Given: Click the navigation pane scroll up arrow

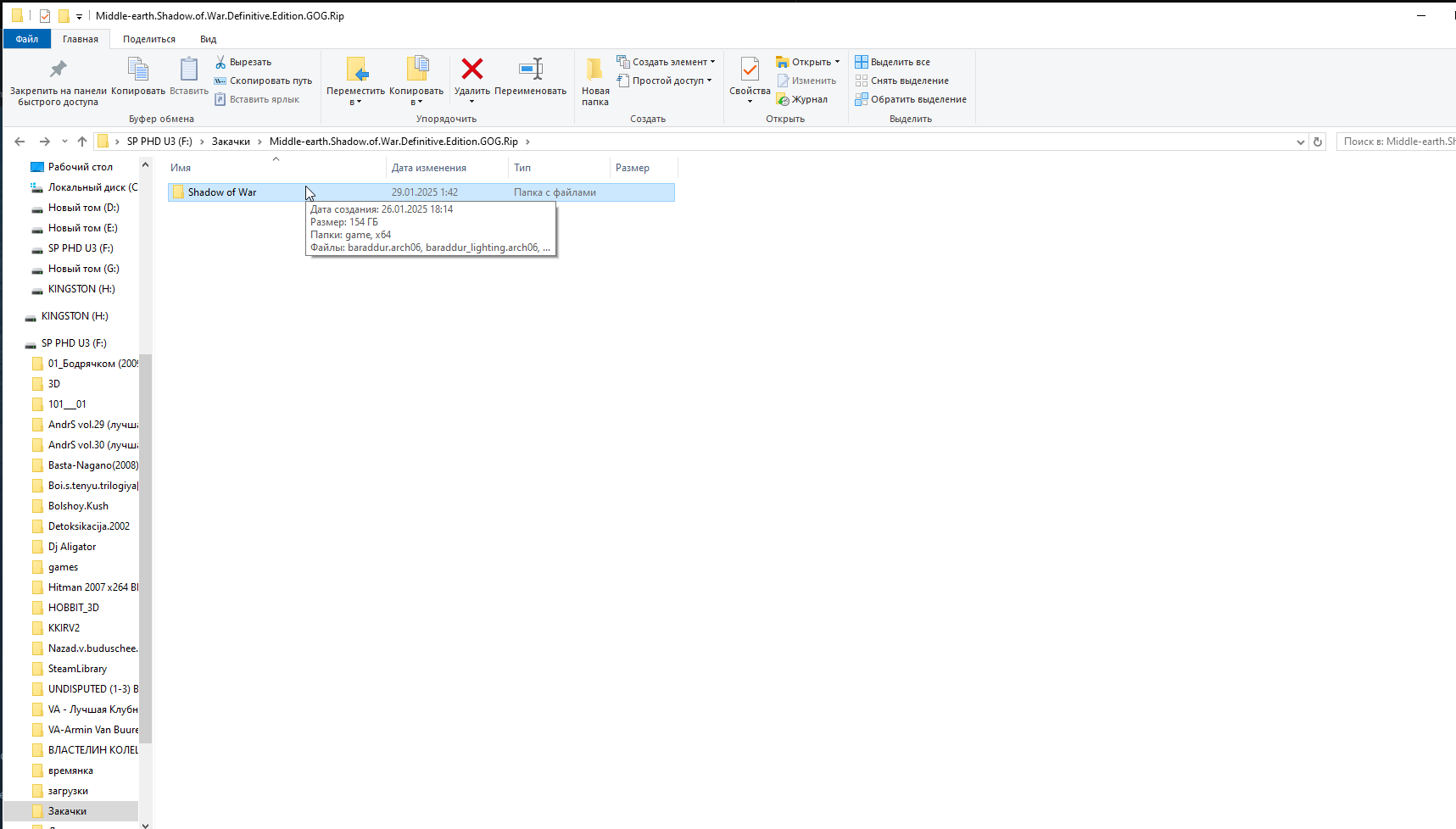Looking at the screenshot, I should (x=145, y=164).
